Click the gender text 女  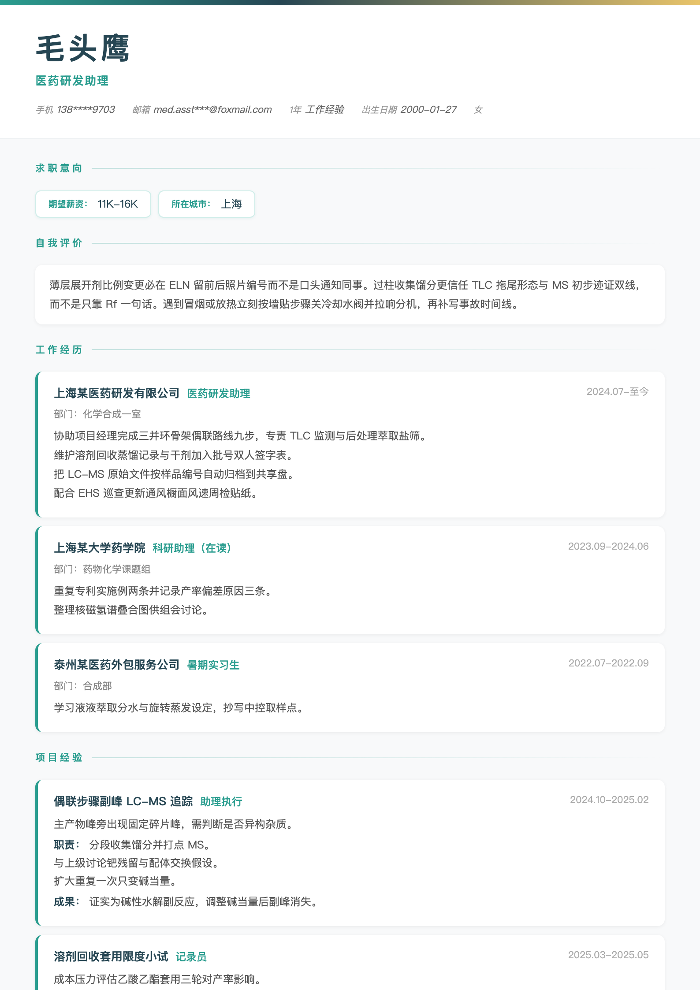tap(478, 110)
